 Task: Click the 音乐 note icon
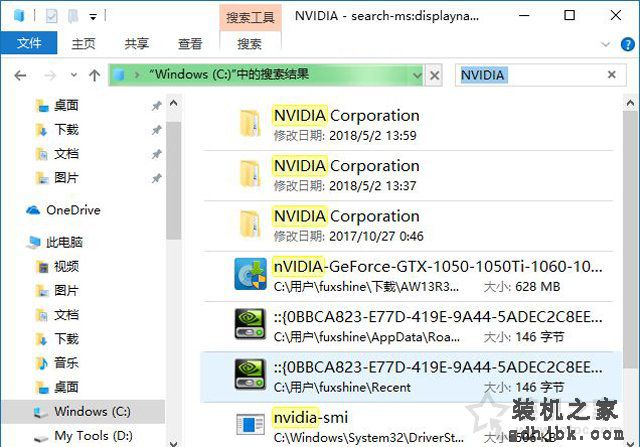[x=42, y=363]
